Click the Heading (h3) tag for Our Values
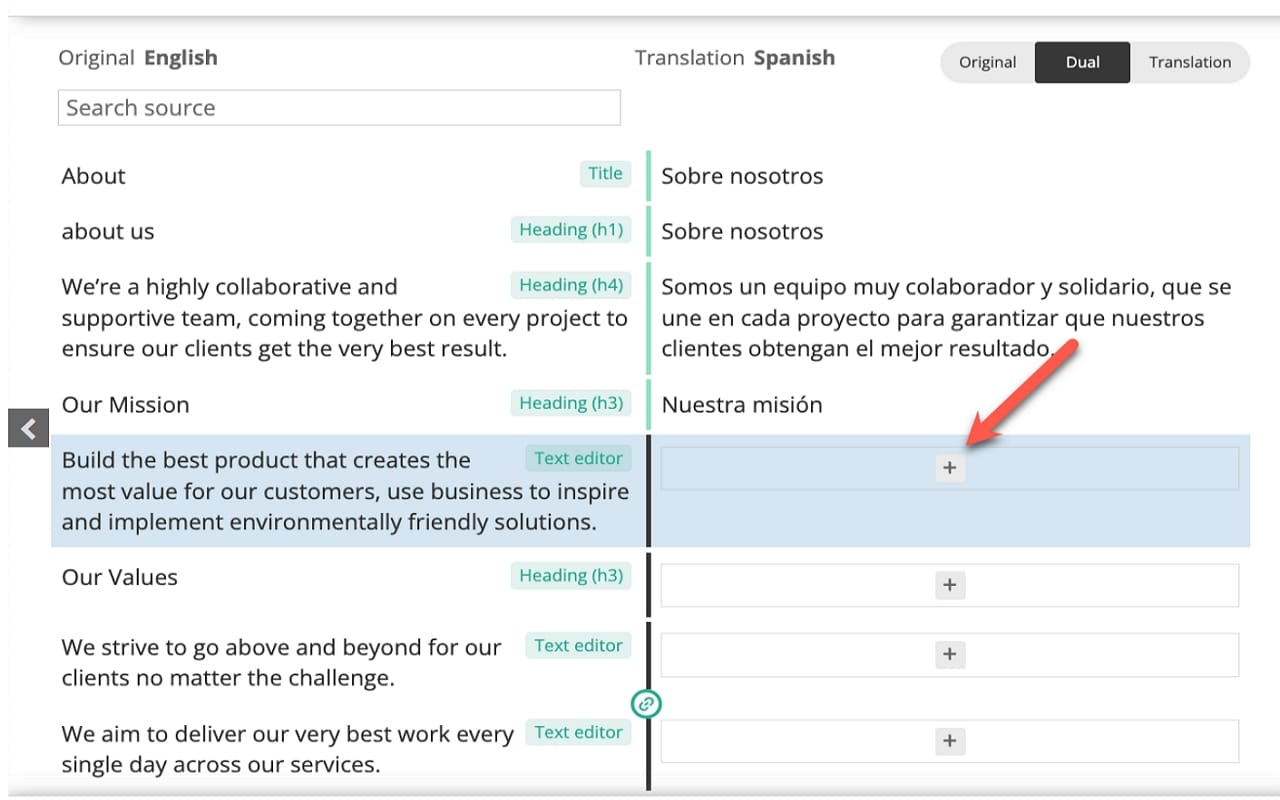Image resolution: width=1280 pixels, height=800 pixels. [571, 575]
